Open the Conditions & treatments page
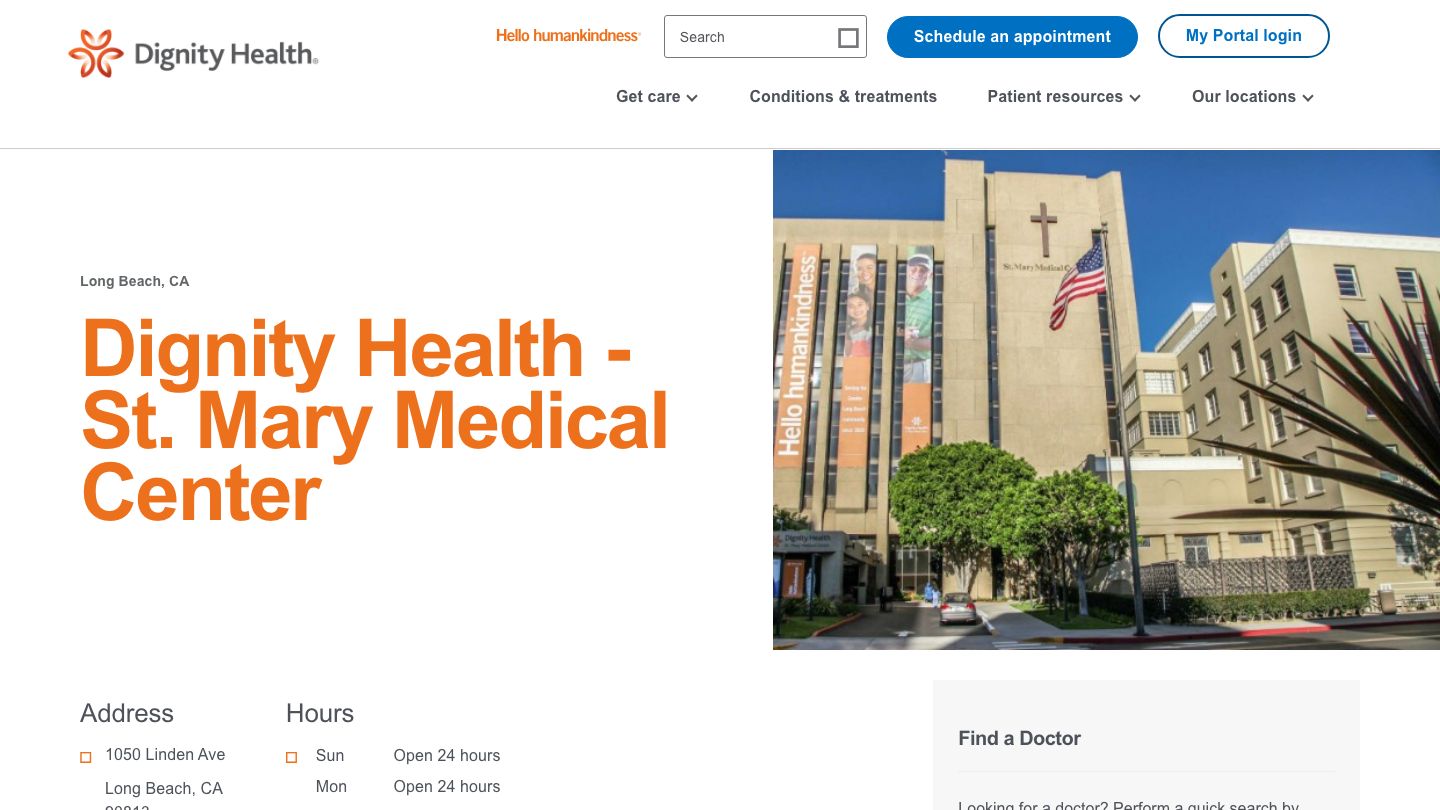Image resolution: width=1440 pixels, height=810 pixels. [843, 97]
